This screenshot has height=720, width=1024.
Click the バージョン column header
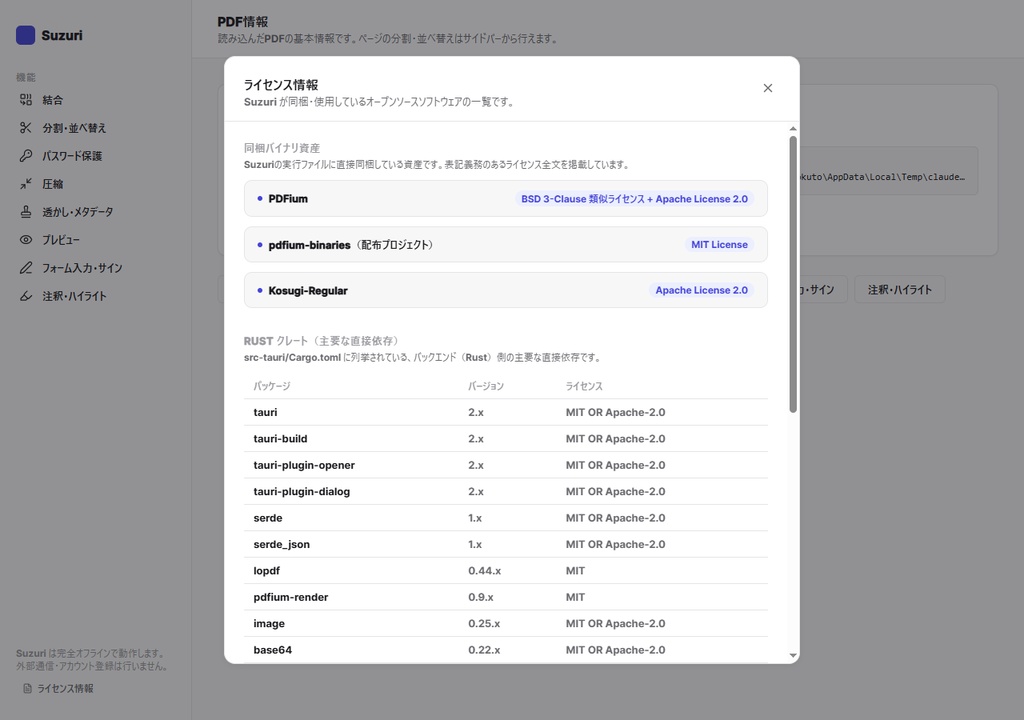coord(486,386)
